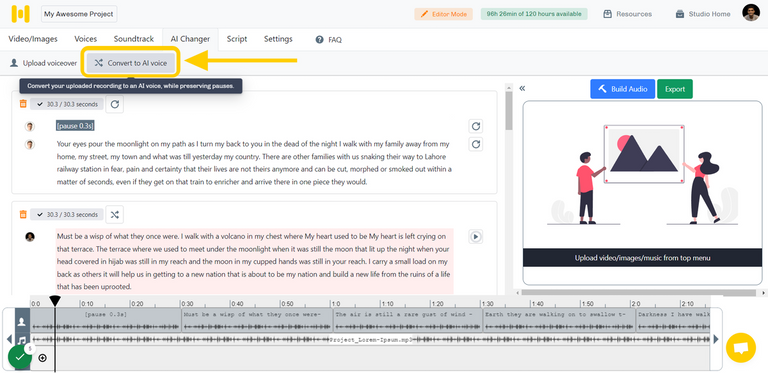This screenshot has width=768, height=373.
Task: Select 'Darkness I have' timeline clip
Action: (x=673, y=321)
